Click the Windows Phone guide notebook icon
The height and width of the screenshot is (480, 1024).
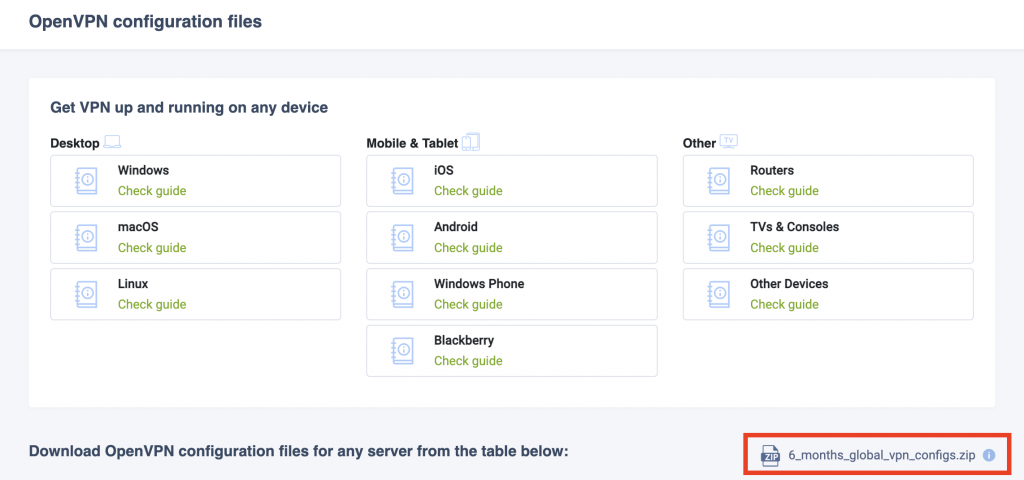click(402, 294)
